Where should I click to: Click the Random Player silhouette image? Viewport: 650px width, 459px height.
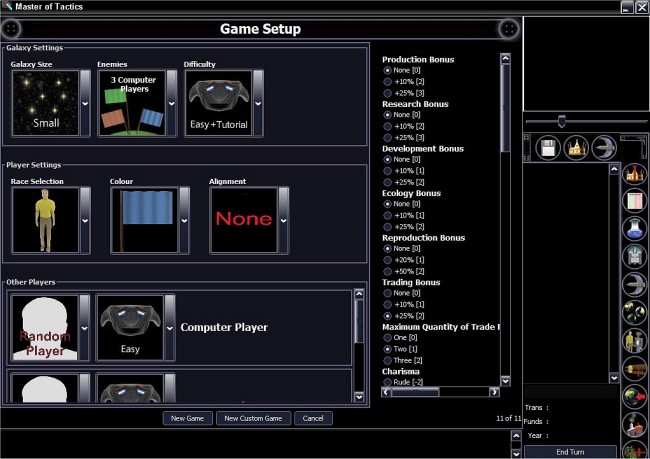pyautogui.click(x=45, y=328)
